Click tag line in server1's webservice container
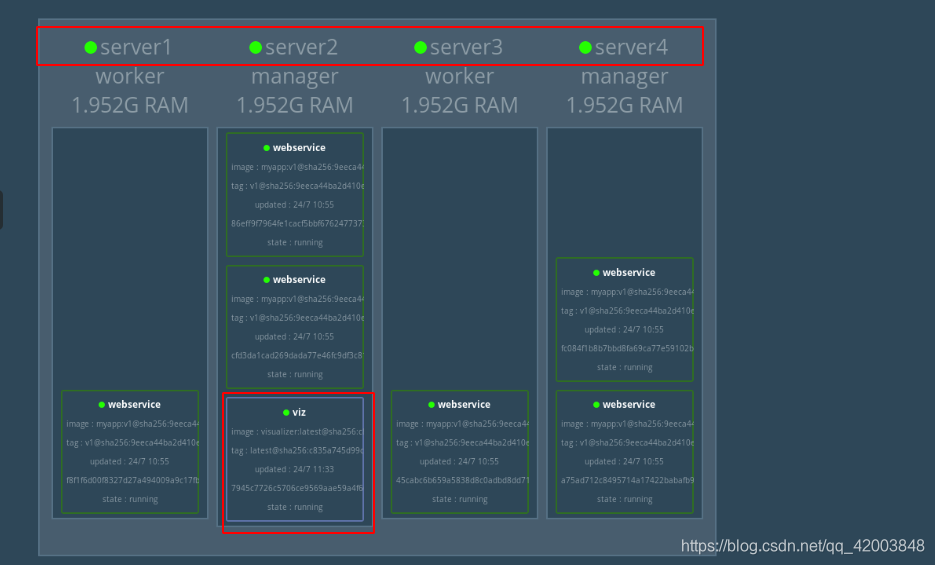Screen dimensions: 935x565 tap(132, 443)
